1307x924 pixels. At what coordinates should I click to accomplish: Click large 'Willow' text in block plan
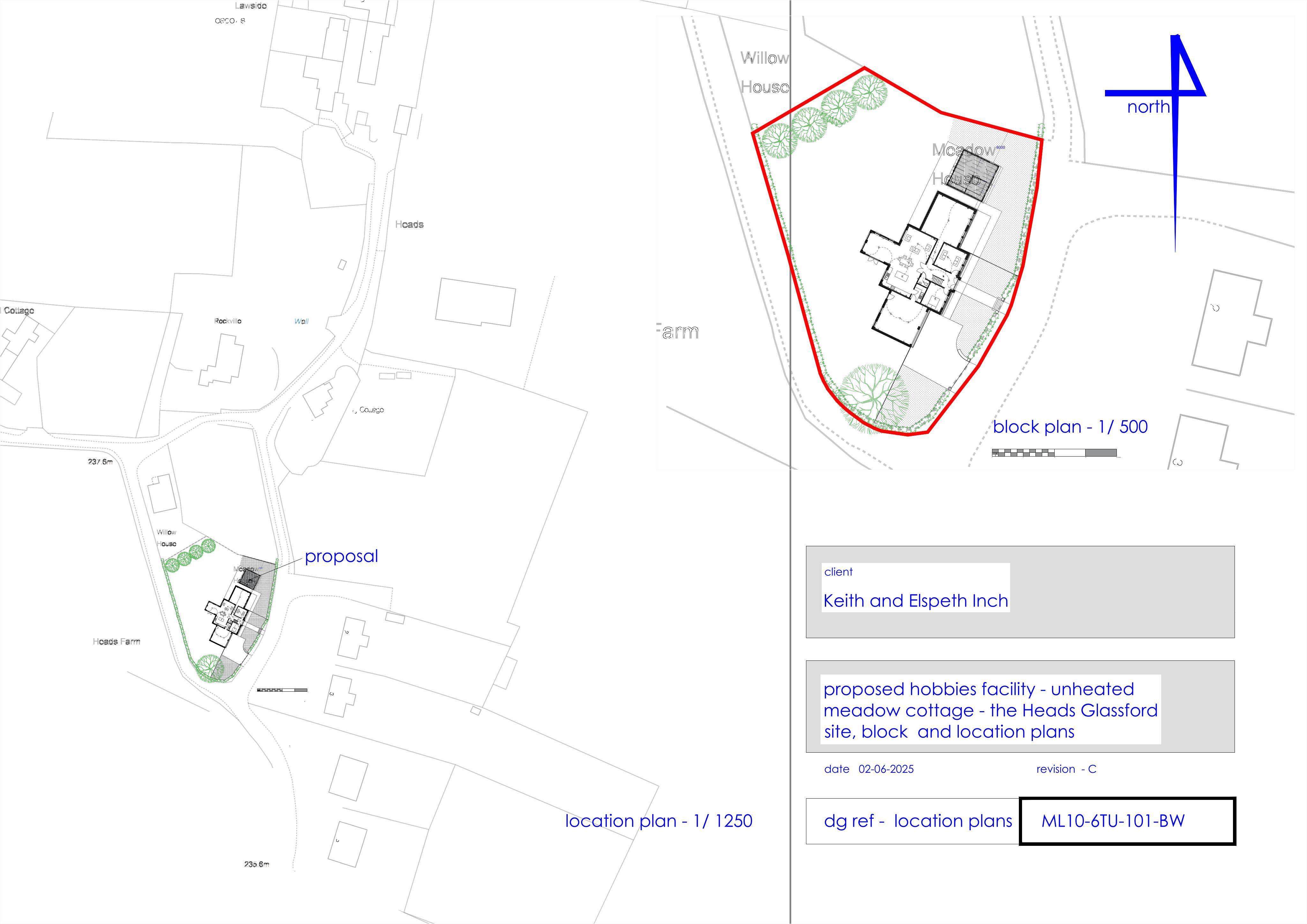[765, 58]
